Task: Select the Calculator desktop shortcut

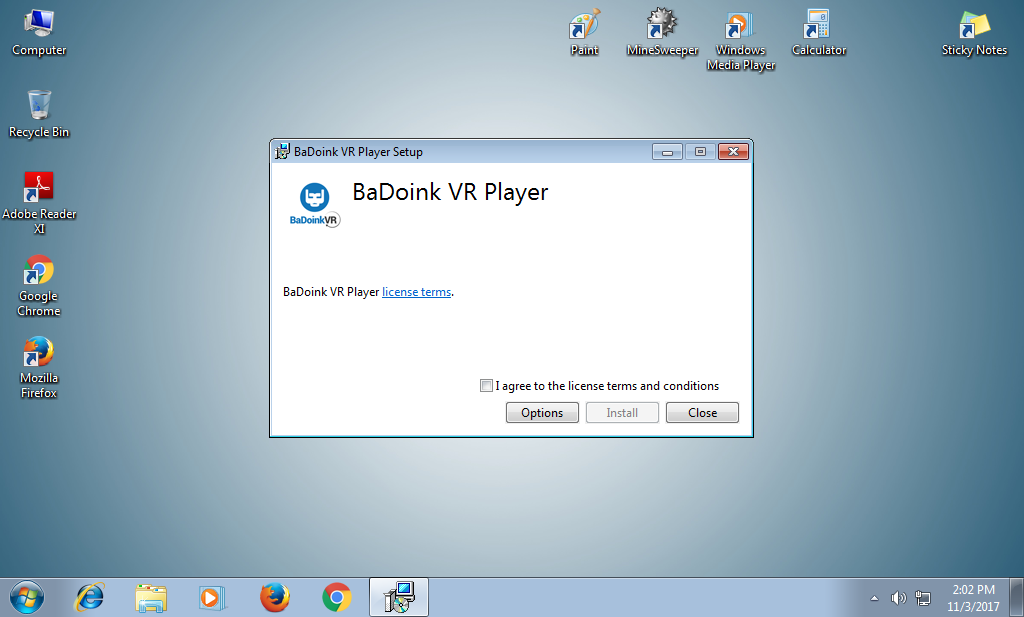Action: point(819,33)
